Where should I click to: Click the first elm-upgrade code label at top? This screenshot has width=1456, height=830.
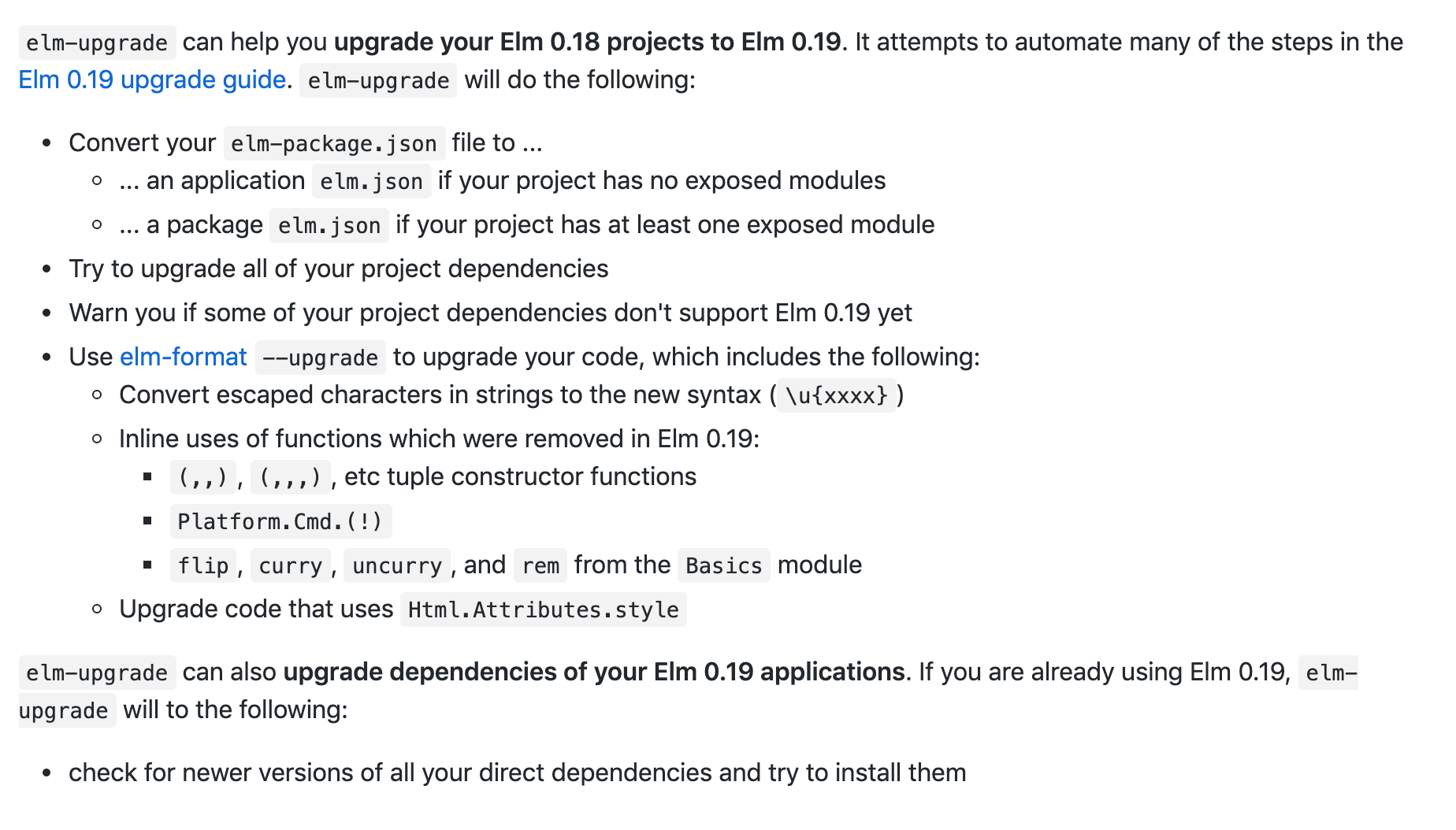pyautogui.click(x=97, y=43)
